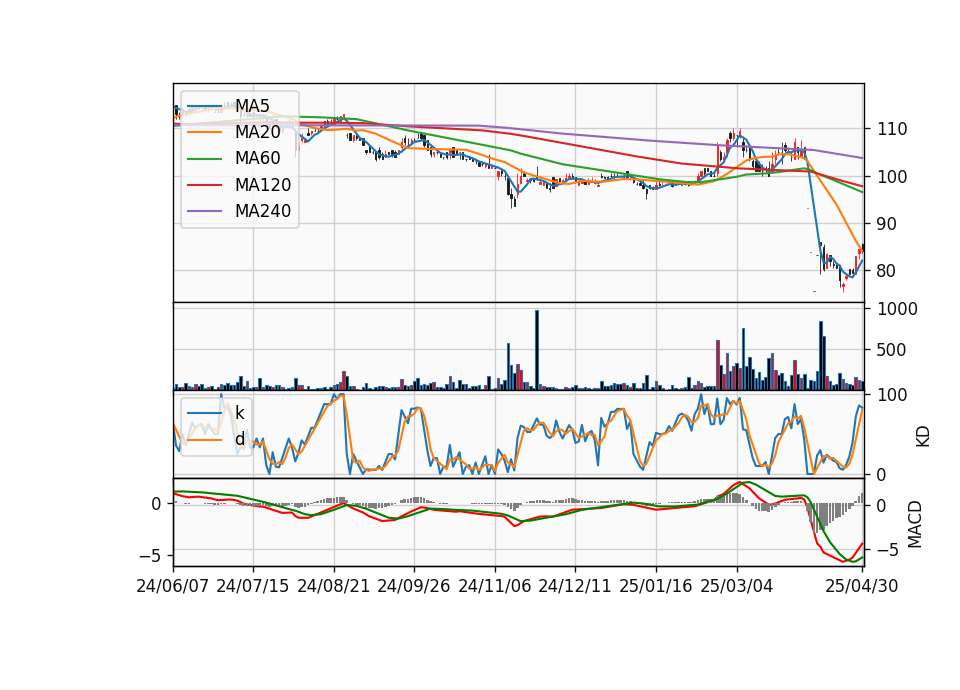The width and height of the screenshot is (960, 690).
Task: Click the 24/08/21 date axis label
Action: pos(334,587)
